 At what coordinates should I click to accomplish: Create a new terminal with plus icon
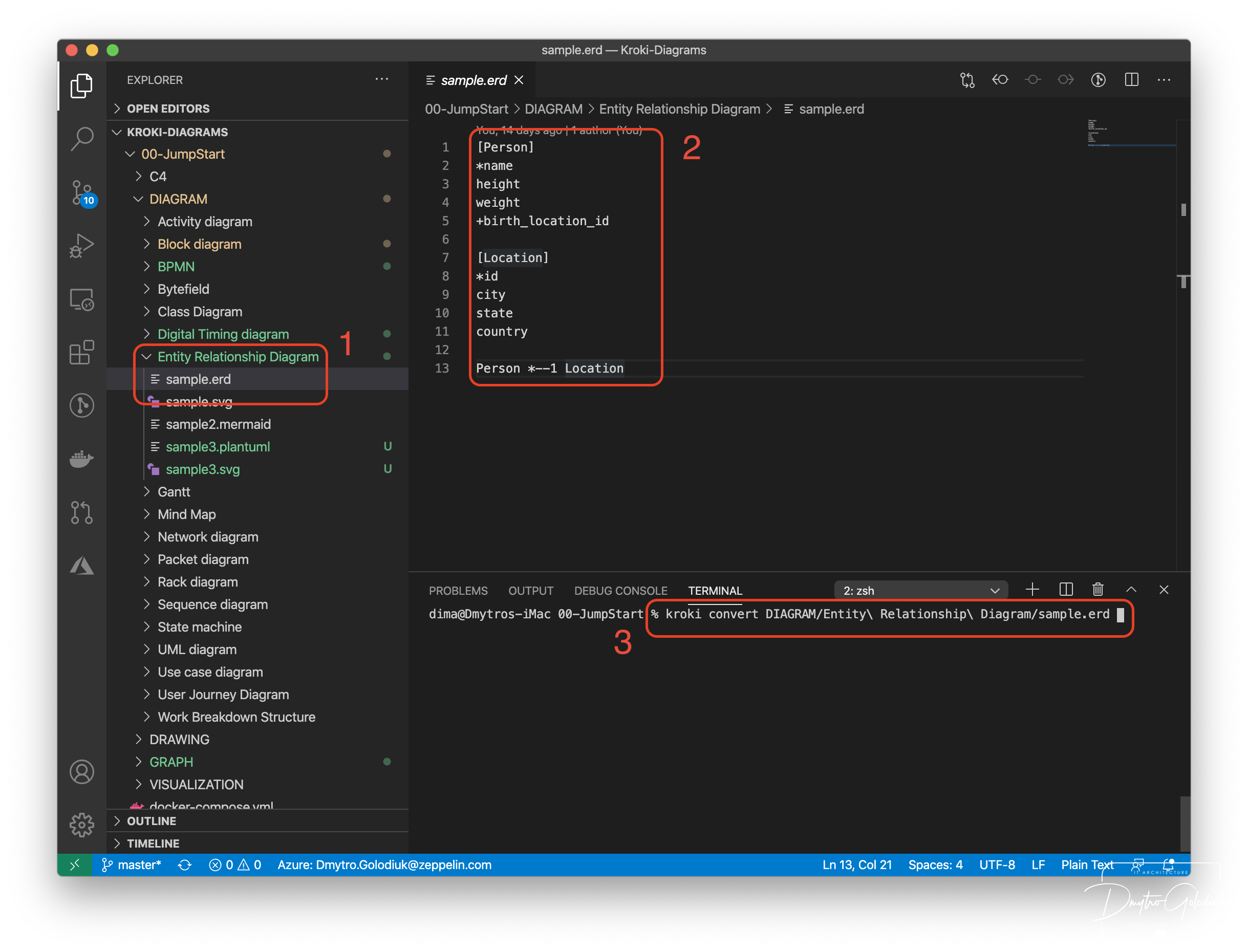point(1032,589)
